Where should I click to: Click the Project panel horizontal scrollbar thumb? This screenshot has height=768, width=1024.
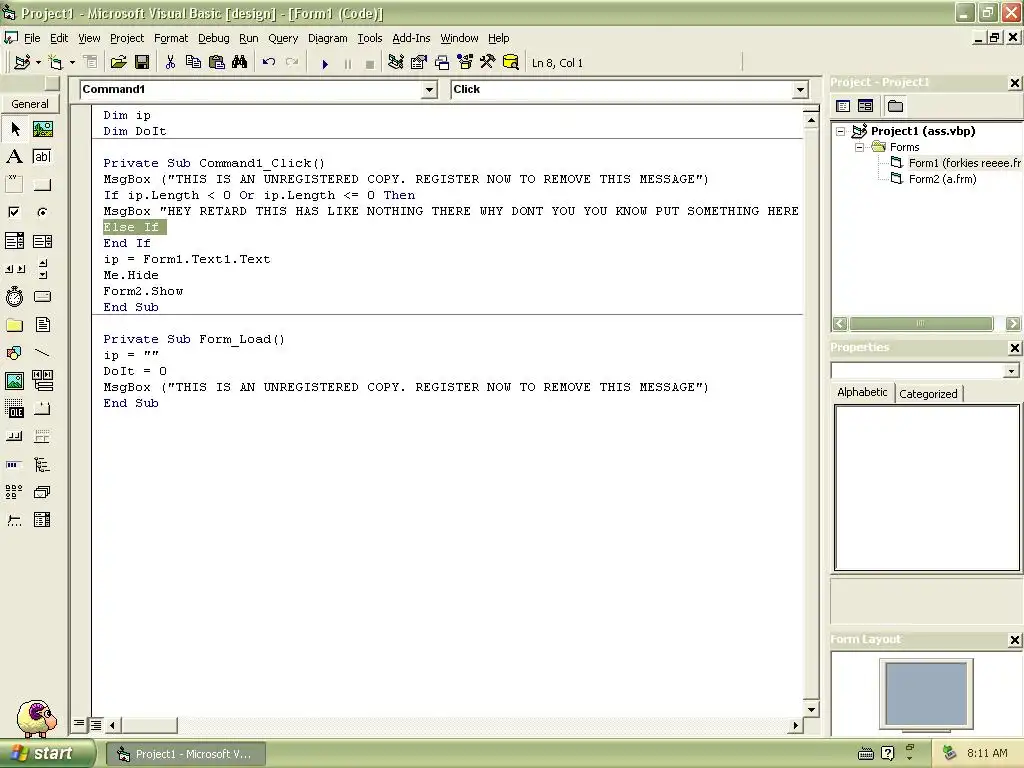[921, 323]
